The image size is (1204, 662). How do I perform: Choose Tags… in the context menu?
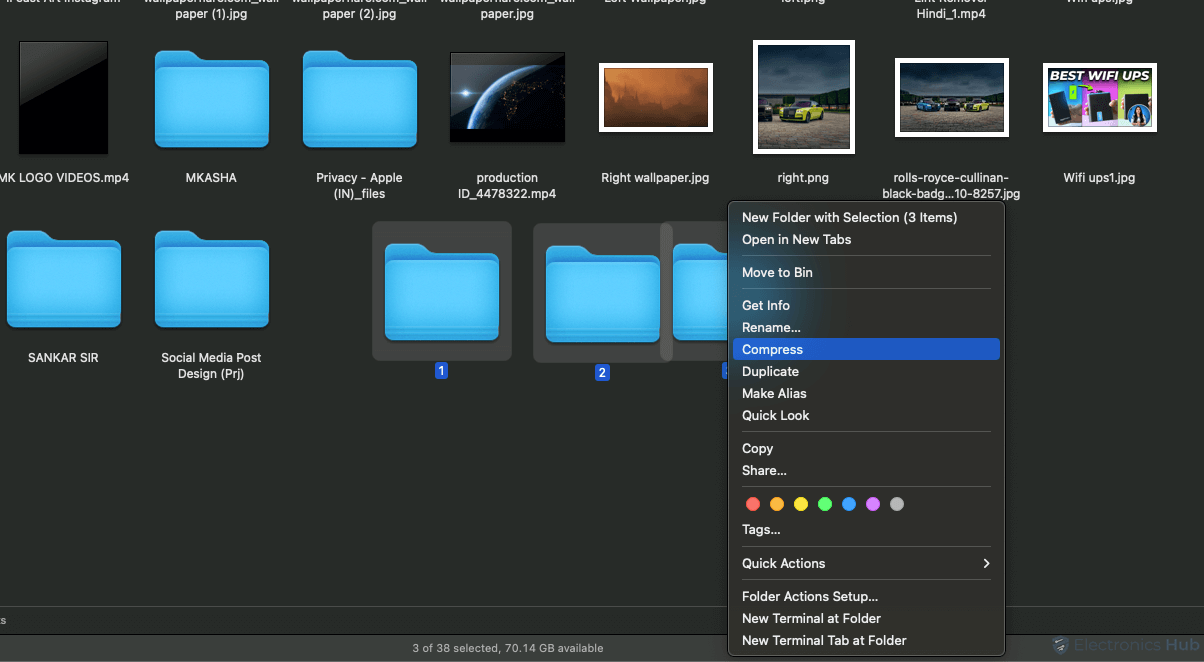(761, 529)
